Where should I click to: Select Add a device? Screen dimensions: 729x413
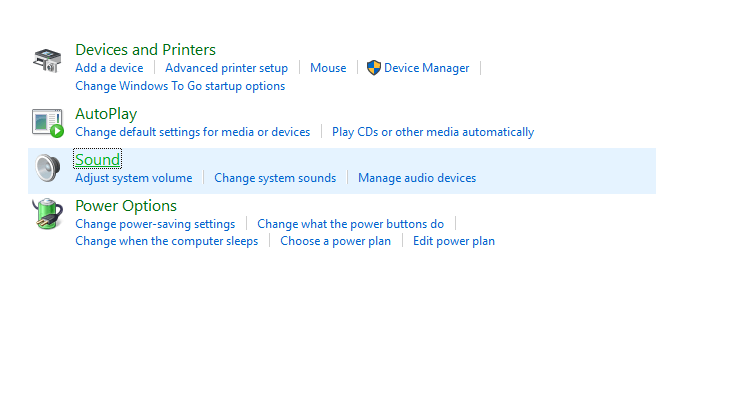(109, 68)
